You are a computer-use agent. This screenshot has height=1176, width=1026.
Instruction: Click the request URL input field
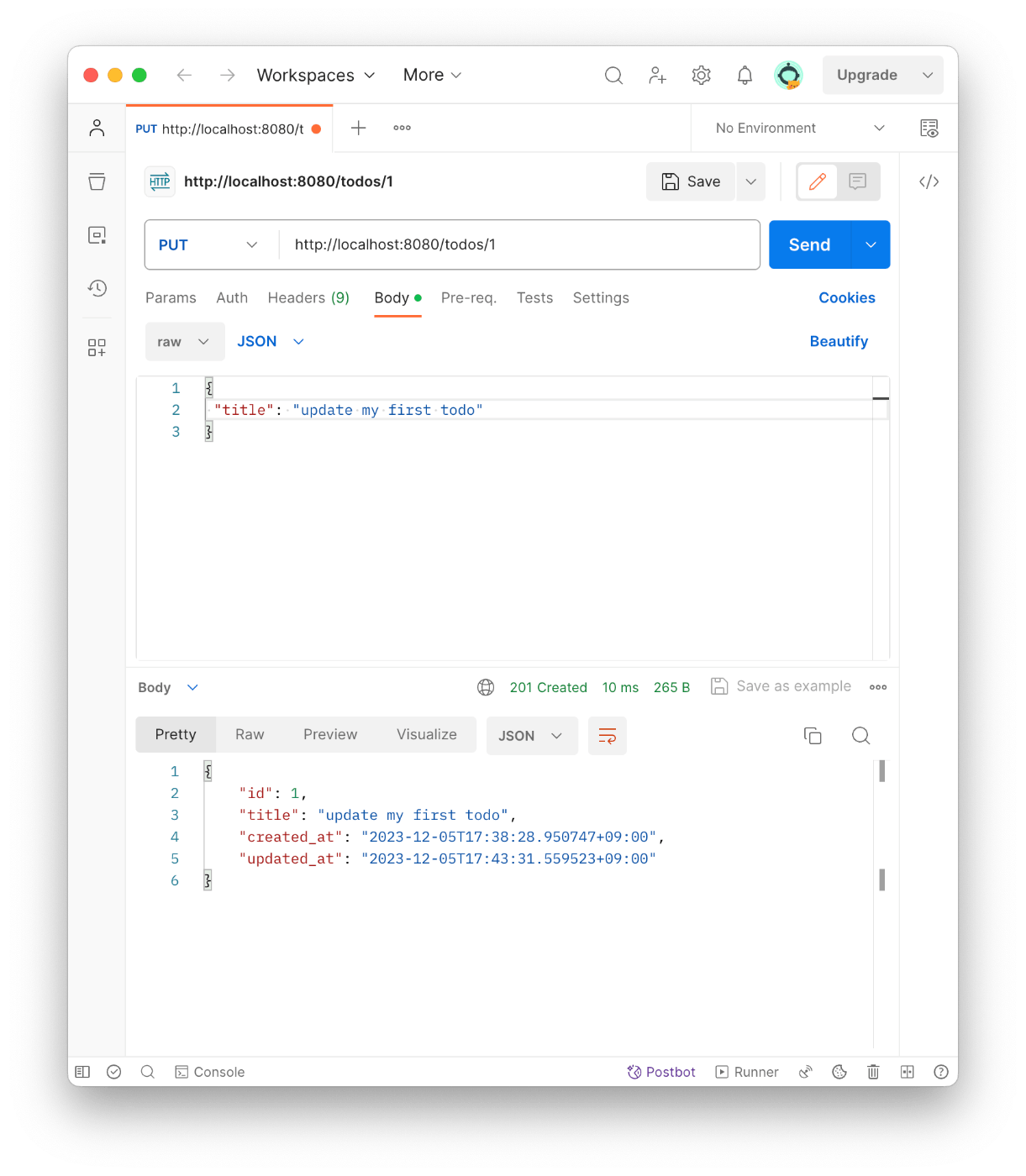pyautogui.click(x=519, y=245)
